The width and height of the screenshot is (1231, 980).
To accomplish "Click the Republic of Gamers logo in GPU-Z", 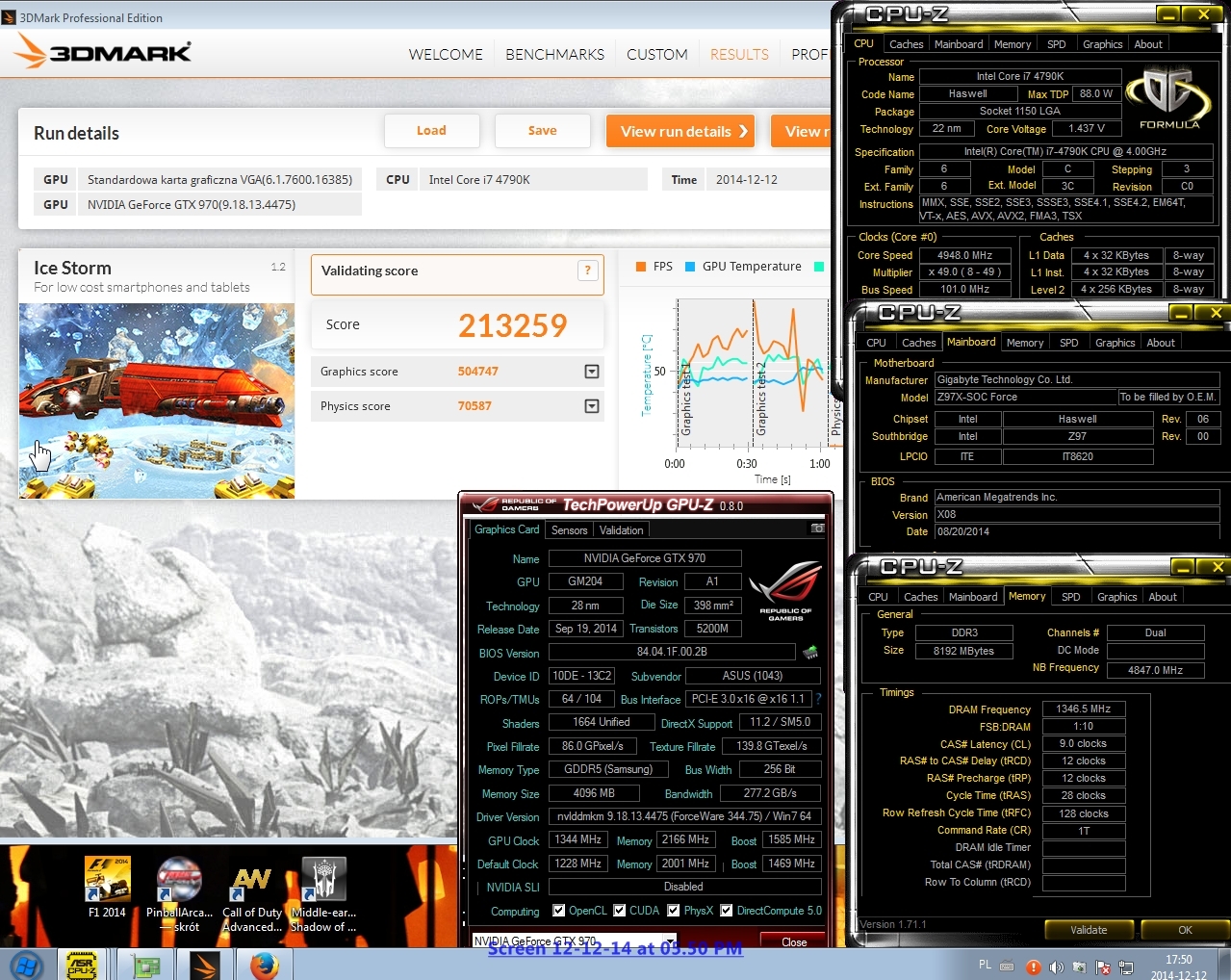I will [x=785, y=589].
